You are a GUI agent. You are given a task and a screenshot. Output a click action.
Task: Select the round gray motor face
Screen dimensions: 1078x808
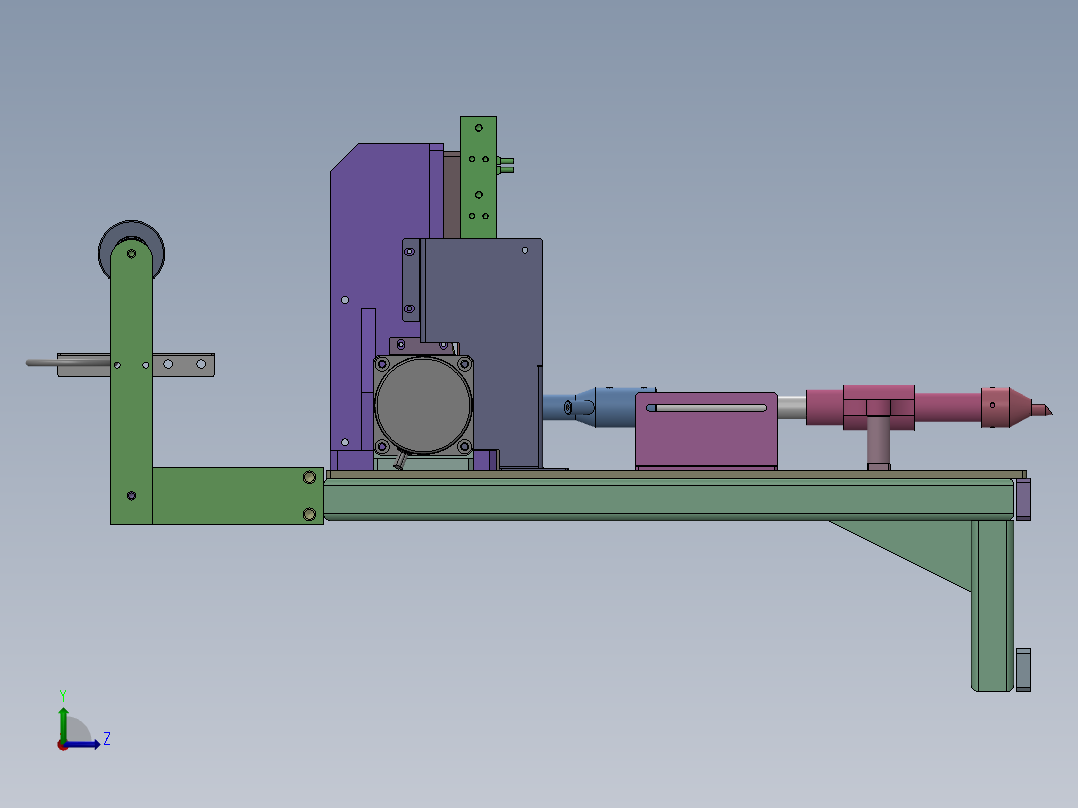(x=424, y=405)
